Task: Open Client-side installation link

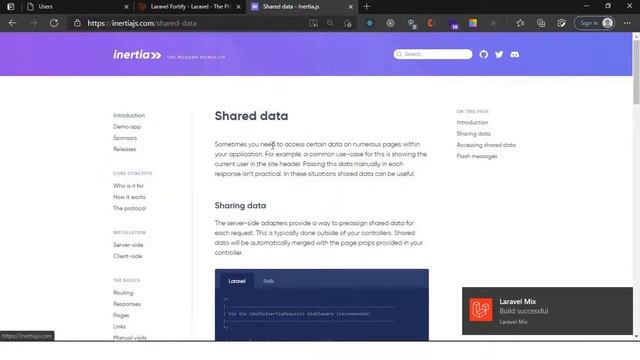Action: pos(128,256)
